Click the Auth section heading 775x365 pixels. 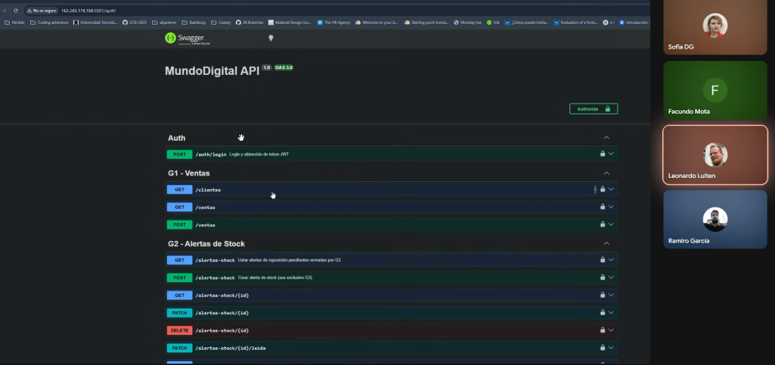(176, 138)
